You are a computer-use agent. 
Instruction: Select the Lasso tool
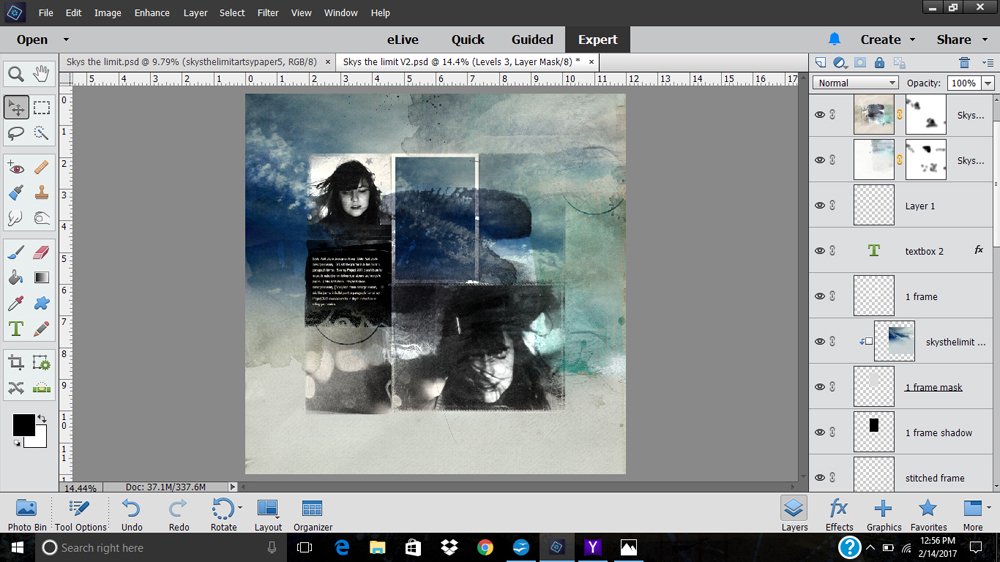16,133
